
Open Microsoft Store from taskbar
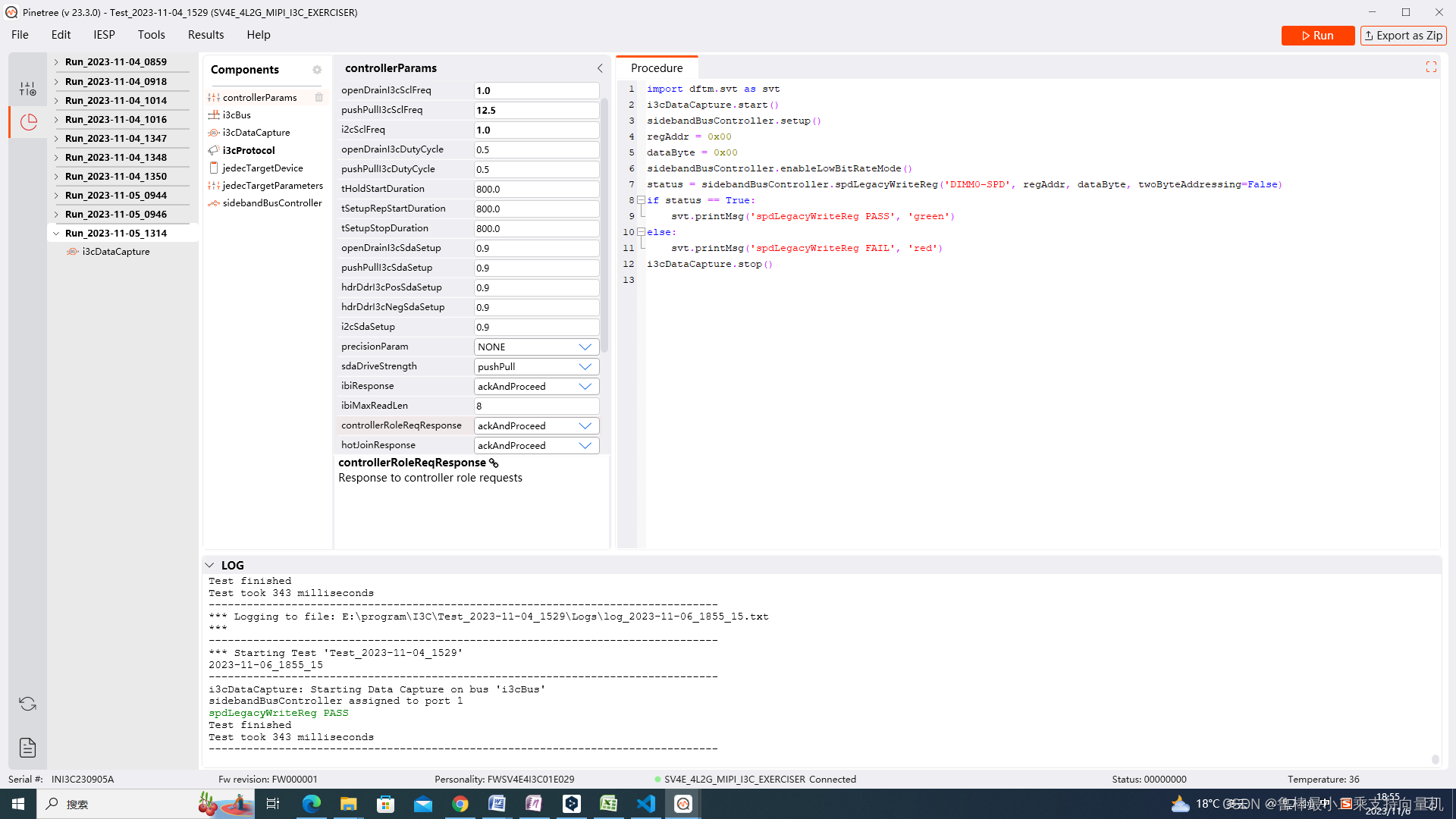click(386, 804)
